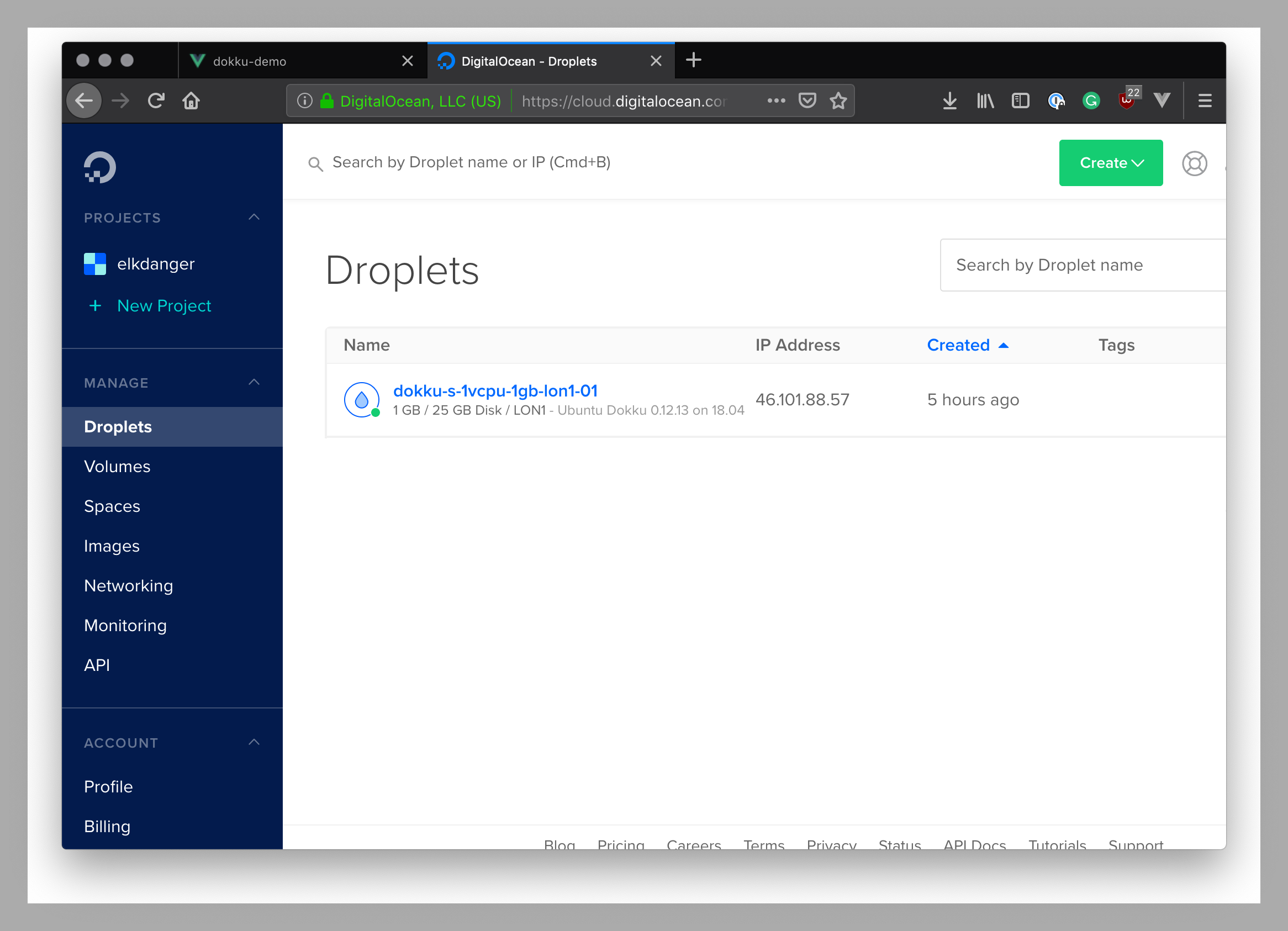Expand the ACCOUNT section chevron
This screenshot has height=931, width=1288.
pyautogui.click(x=254, y=742)
